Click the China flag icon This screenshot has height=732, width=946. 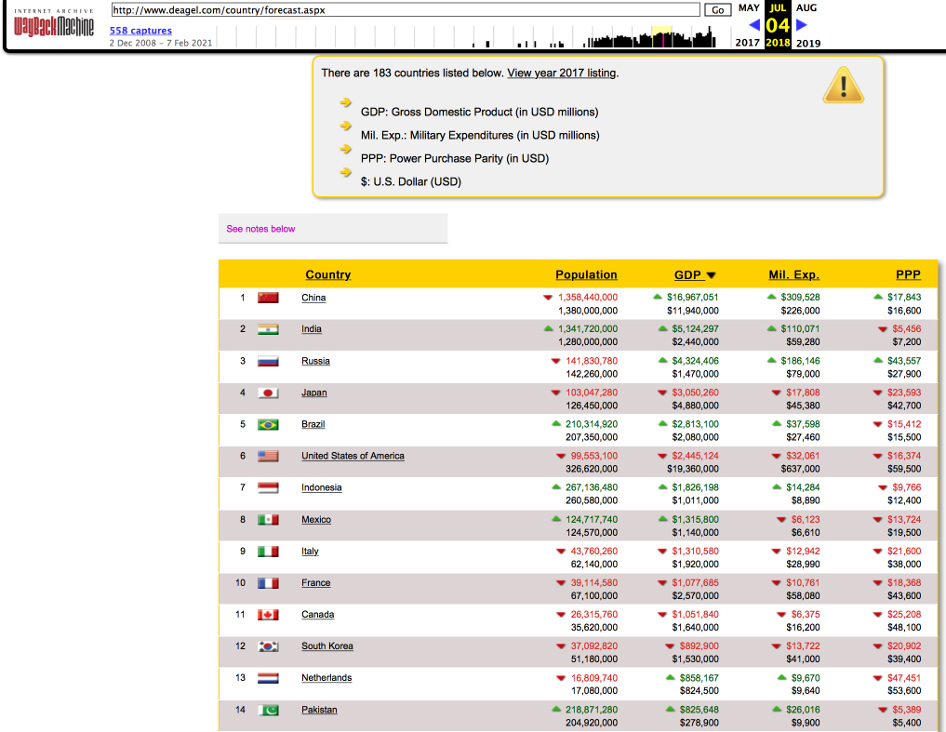click(268, 298)
